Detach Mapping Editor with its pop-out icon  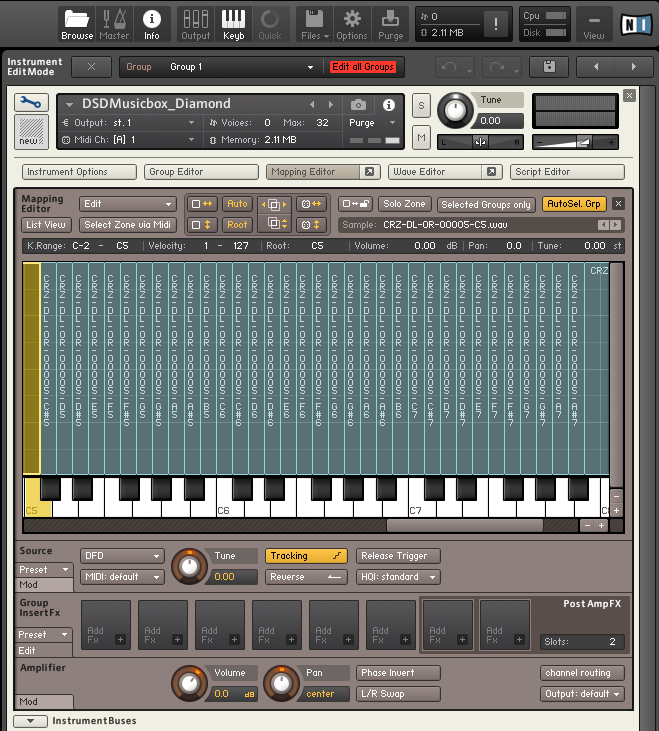click(x=370, y=172)
